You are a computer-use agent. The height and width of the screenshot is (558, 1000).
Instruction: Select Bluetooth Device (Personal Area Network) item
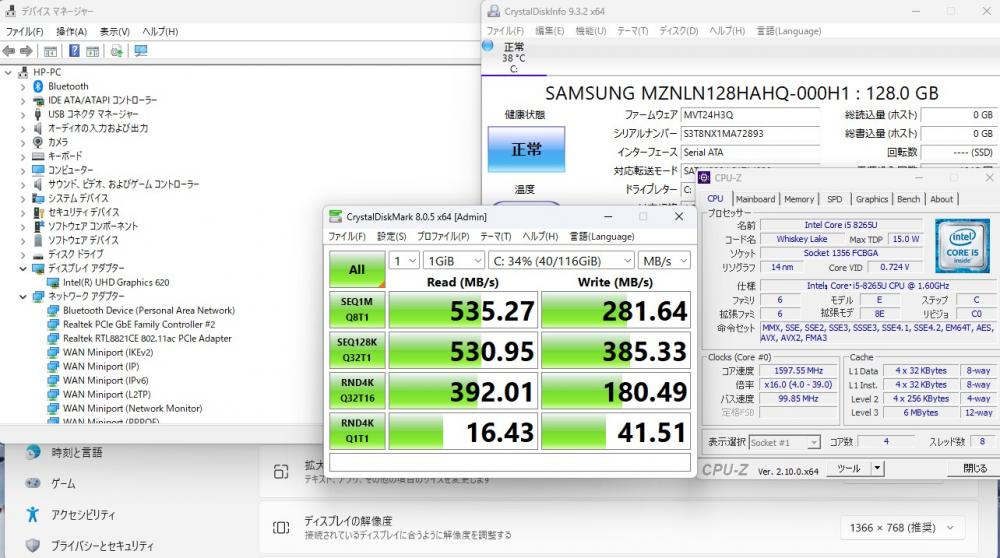tap(149, 311)
